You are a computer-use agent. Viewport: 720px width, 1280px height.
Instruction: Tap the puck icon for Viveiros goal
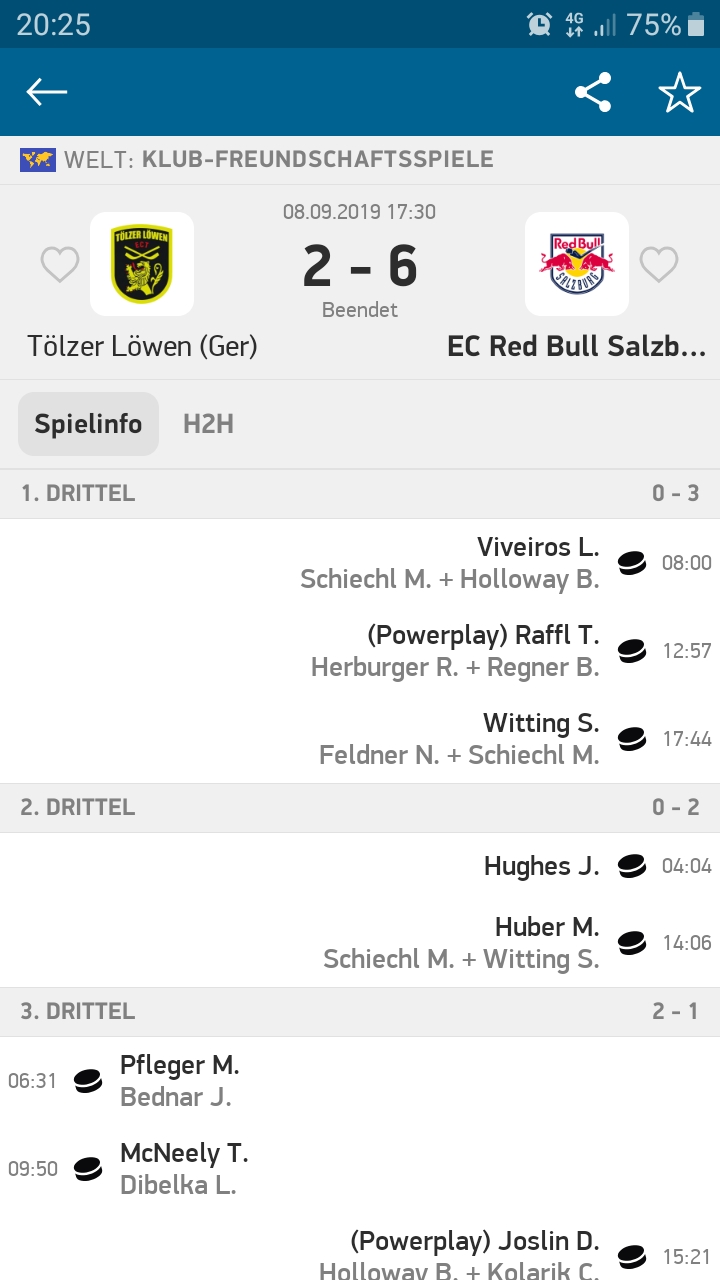click(x=632, y=563)
